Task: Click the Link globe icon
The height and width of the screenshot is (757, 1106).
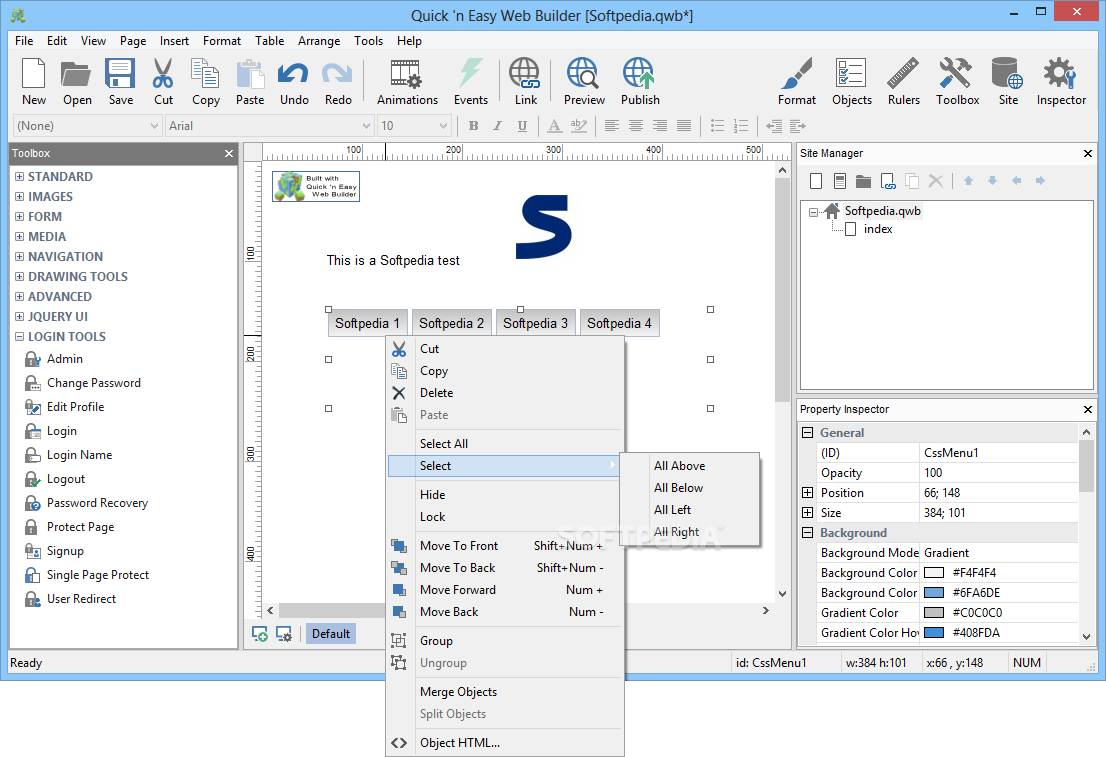Action: [x=525, y=82]
